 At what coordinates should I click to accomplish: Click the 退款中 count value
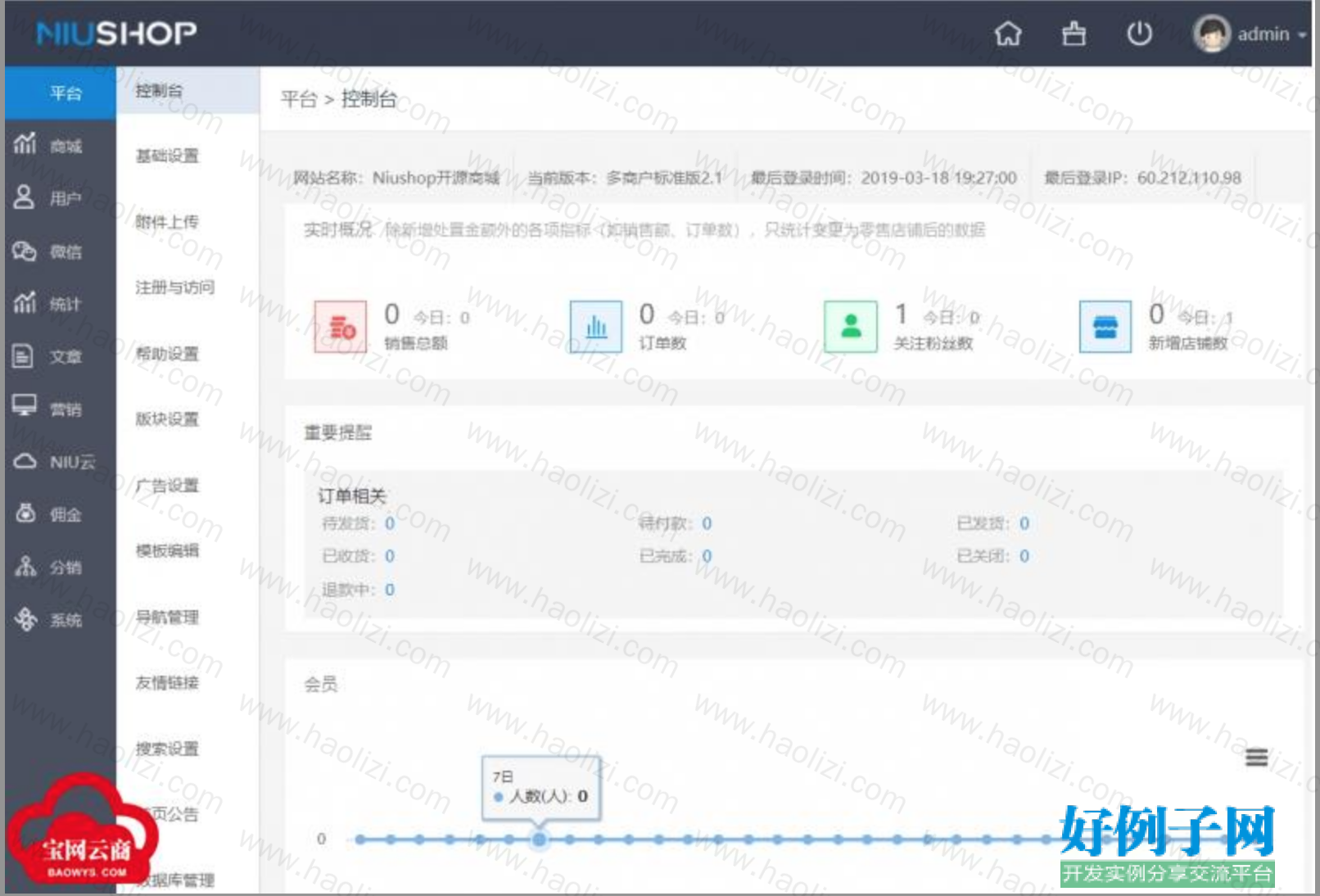pyautogui.click(x=390, y=590)
